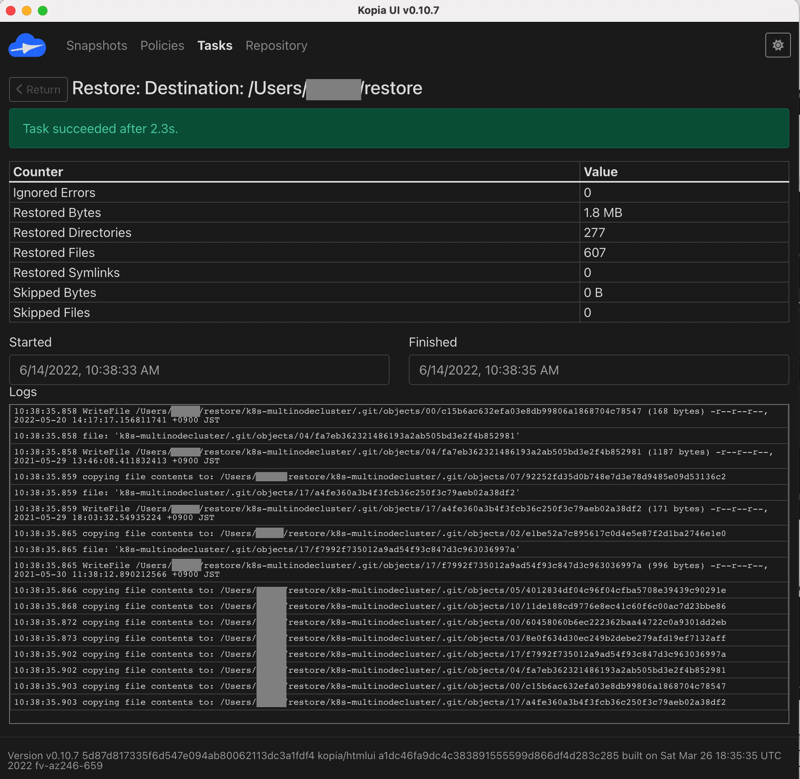Select the Restored Bytes row label
Viewport: 800px width, 779px height.
pyautogui.click(x=57, y=213)
